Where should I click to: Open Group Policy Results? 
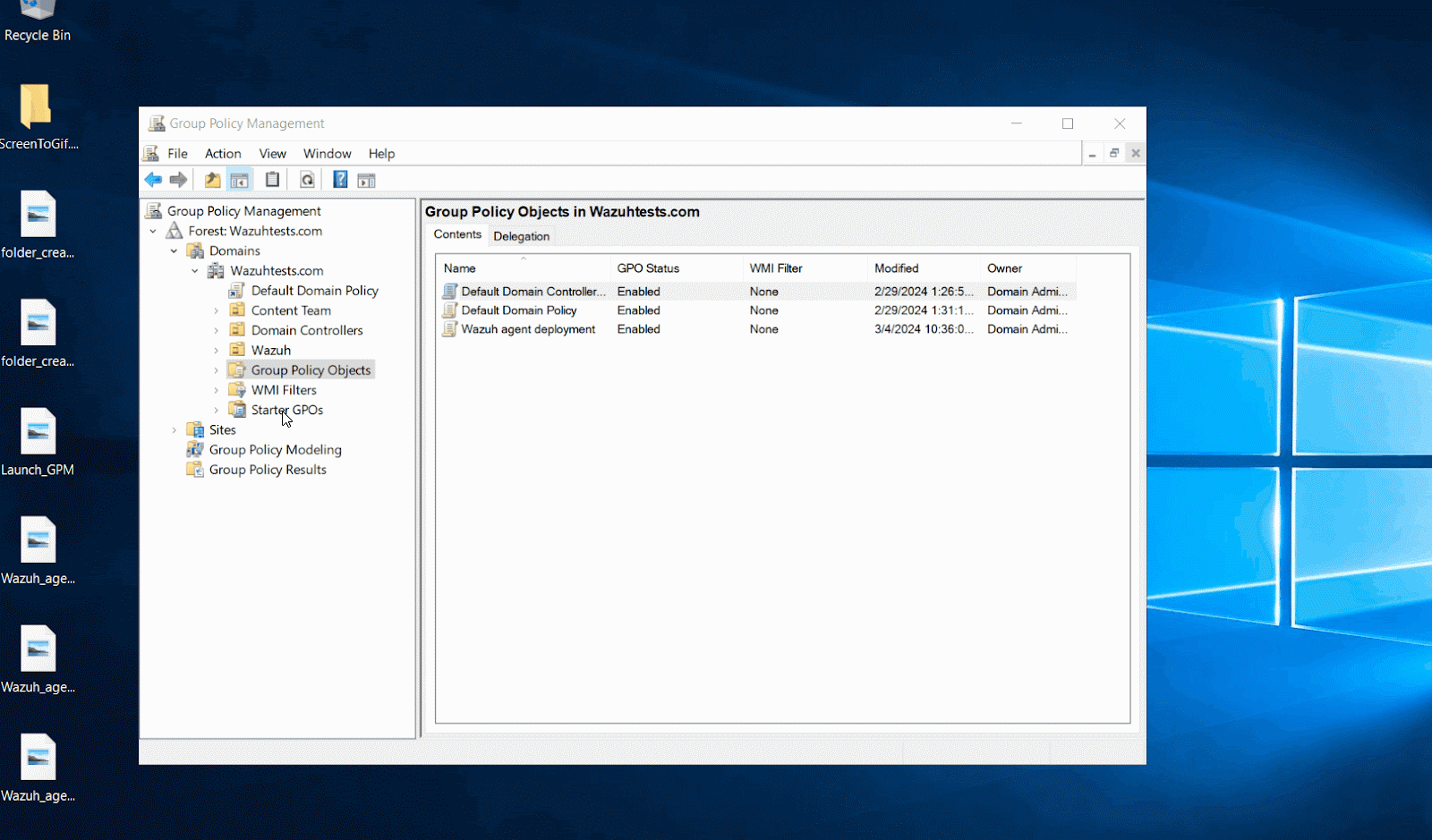click(268, 469)
